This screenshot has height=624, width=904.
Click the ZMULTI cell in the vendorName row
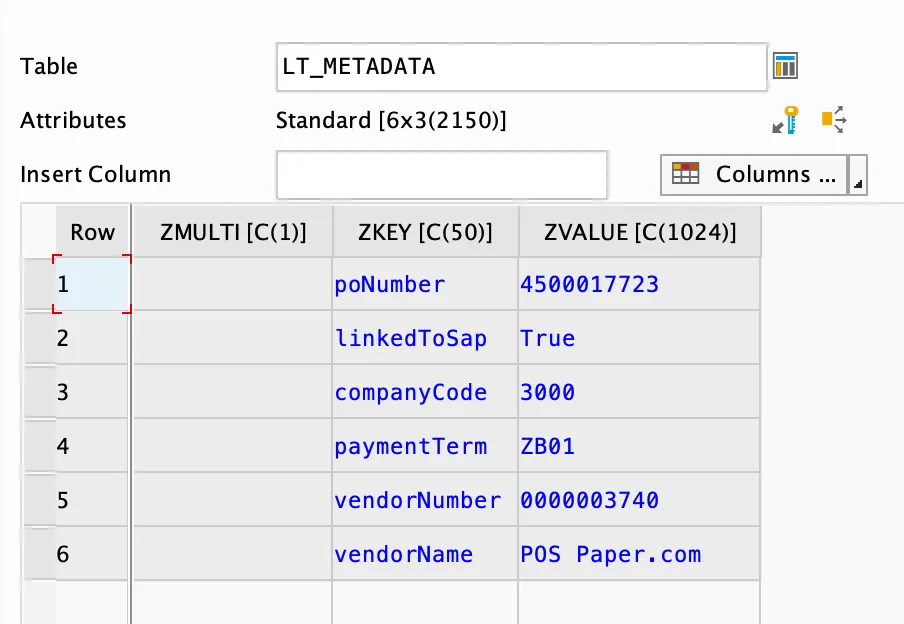[x=233, y=554]
